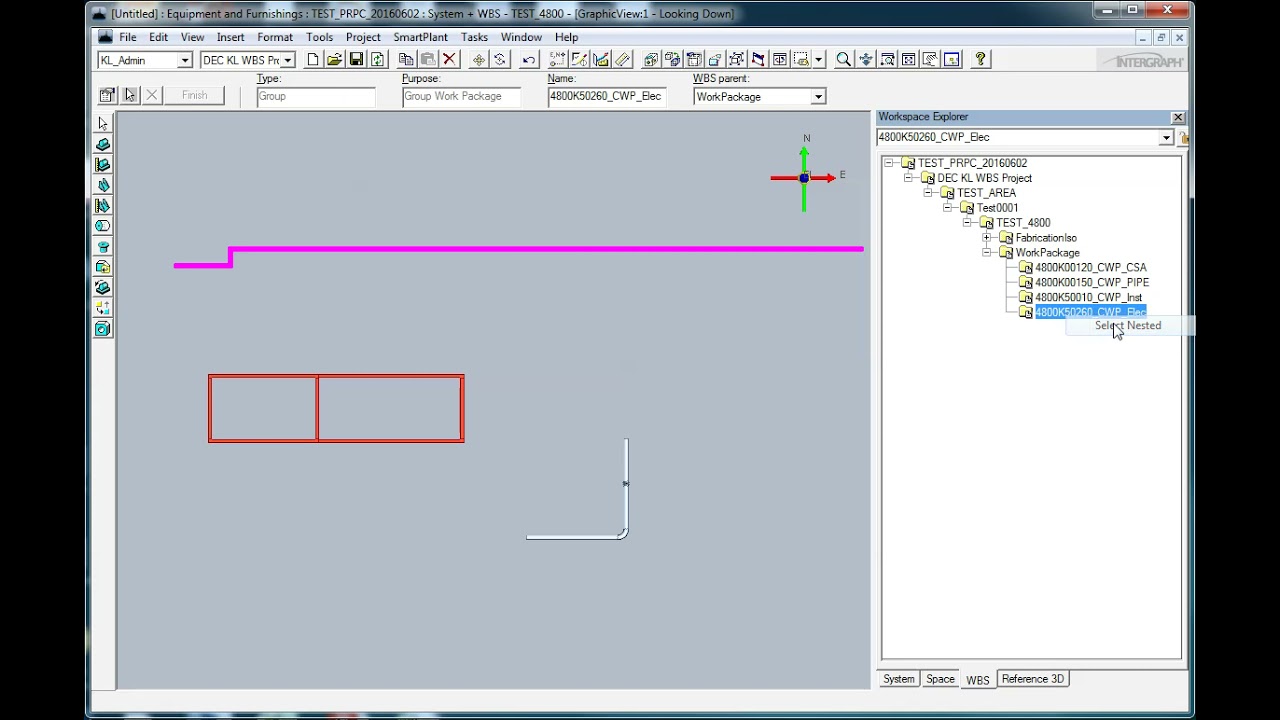
Task: Click the Finish button
Action: [x=194, y=95]
